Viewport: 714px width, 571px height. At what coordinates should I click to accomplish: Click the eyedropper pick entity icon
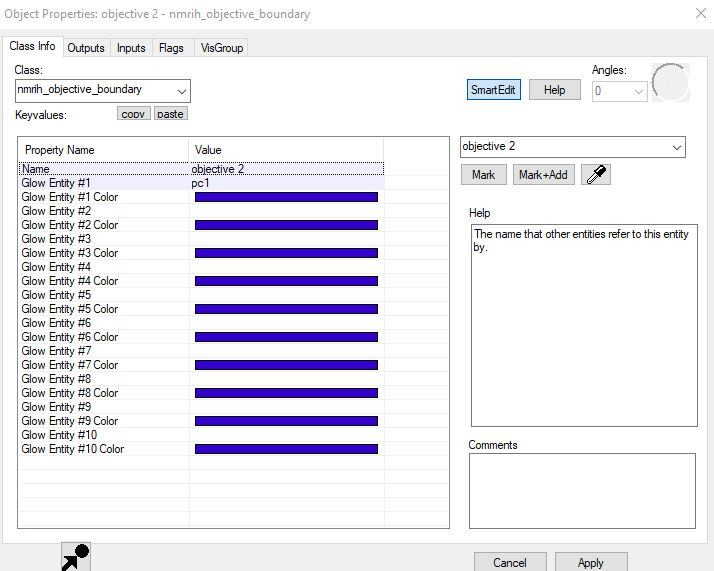(596, 175)
